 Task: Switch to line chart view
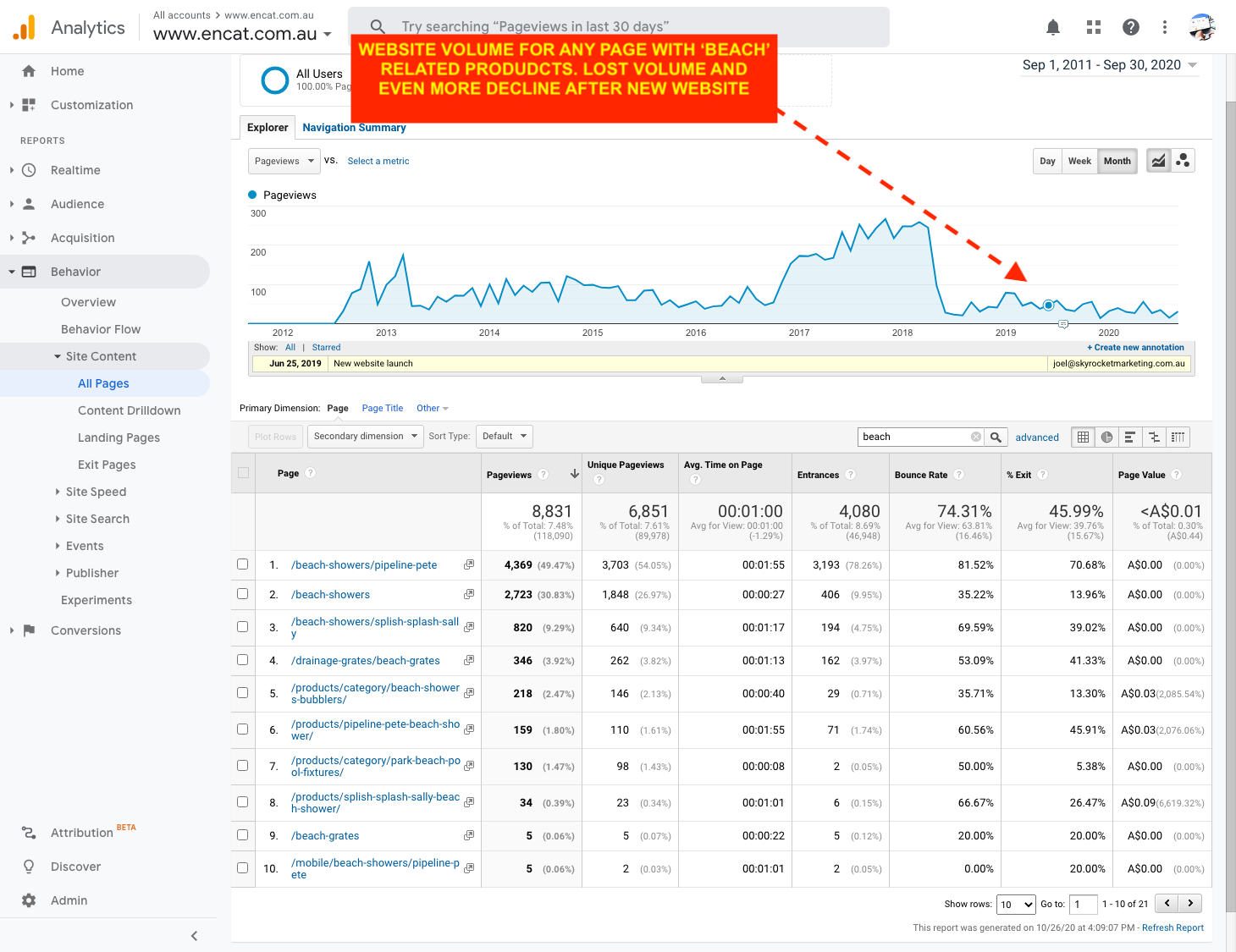[x=1159, y=161]
